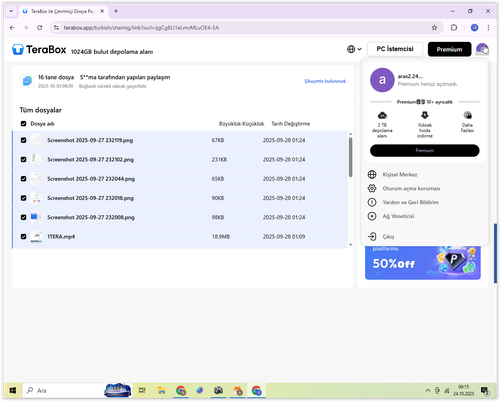Open File Explorer from taskbar
500x401 pixels.
coord(162,390)
